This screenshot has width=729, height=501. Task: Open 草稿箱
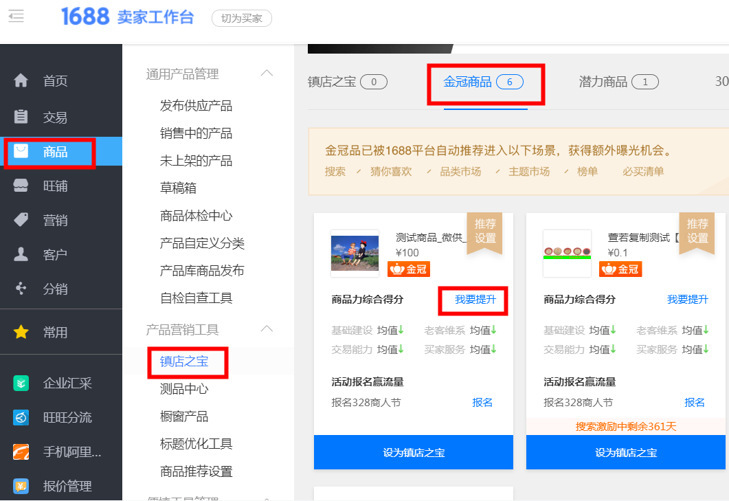point(178,188)
